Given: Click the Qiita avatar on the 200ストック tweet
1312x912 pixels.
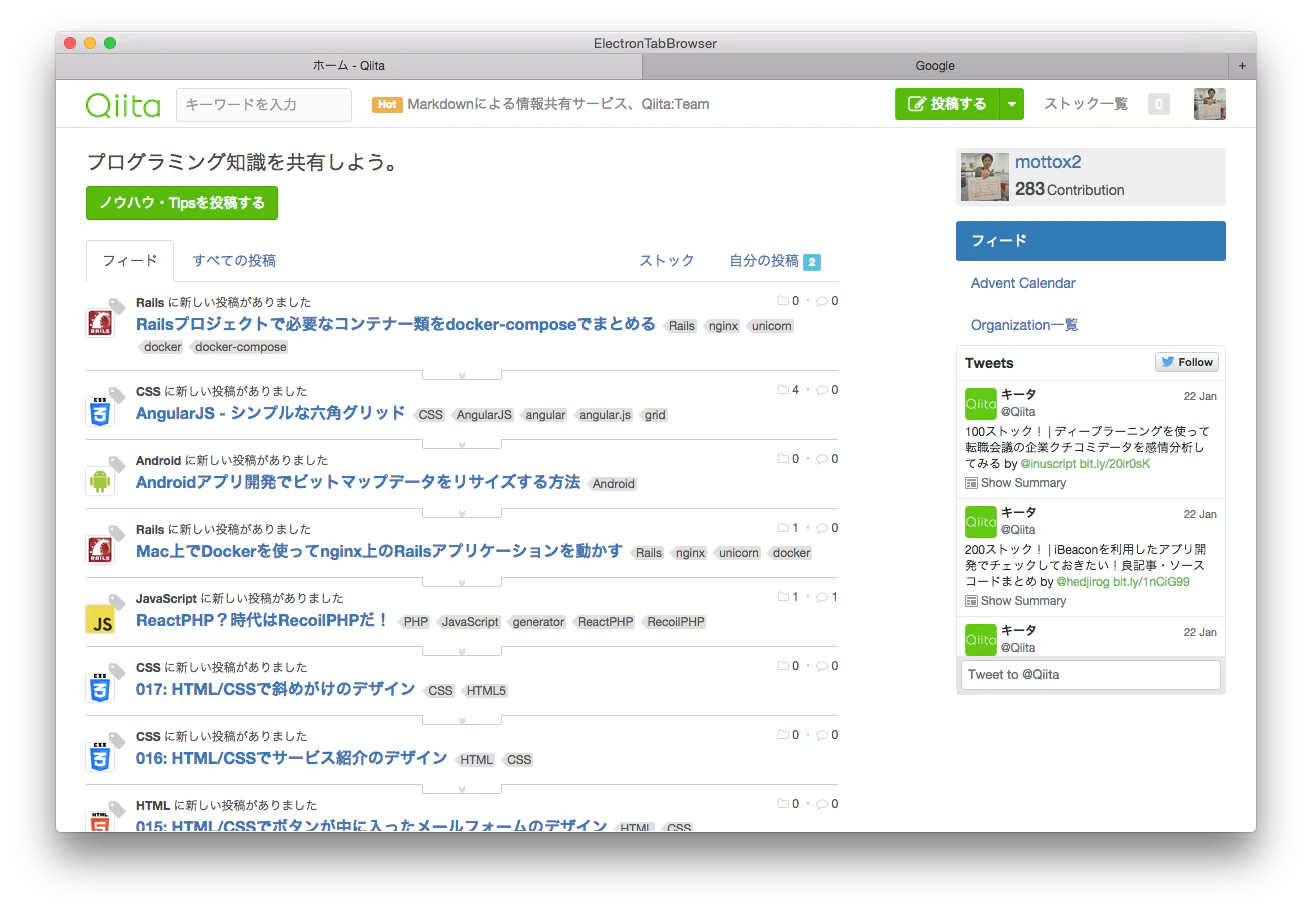Looking at the screenshot, I should [x=981, y=522].
